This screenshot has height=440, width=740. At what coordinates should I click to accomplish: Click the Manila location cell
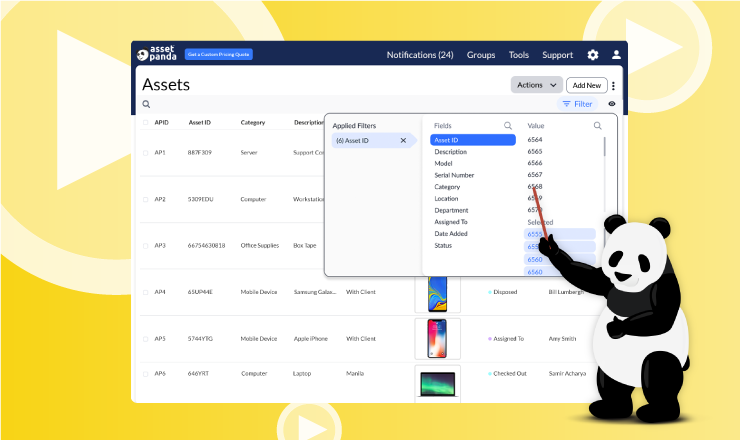[355, 373]
